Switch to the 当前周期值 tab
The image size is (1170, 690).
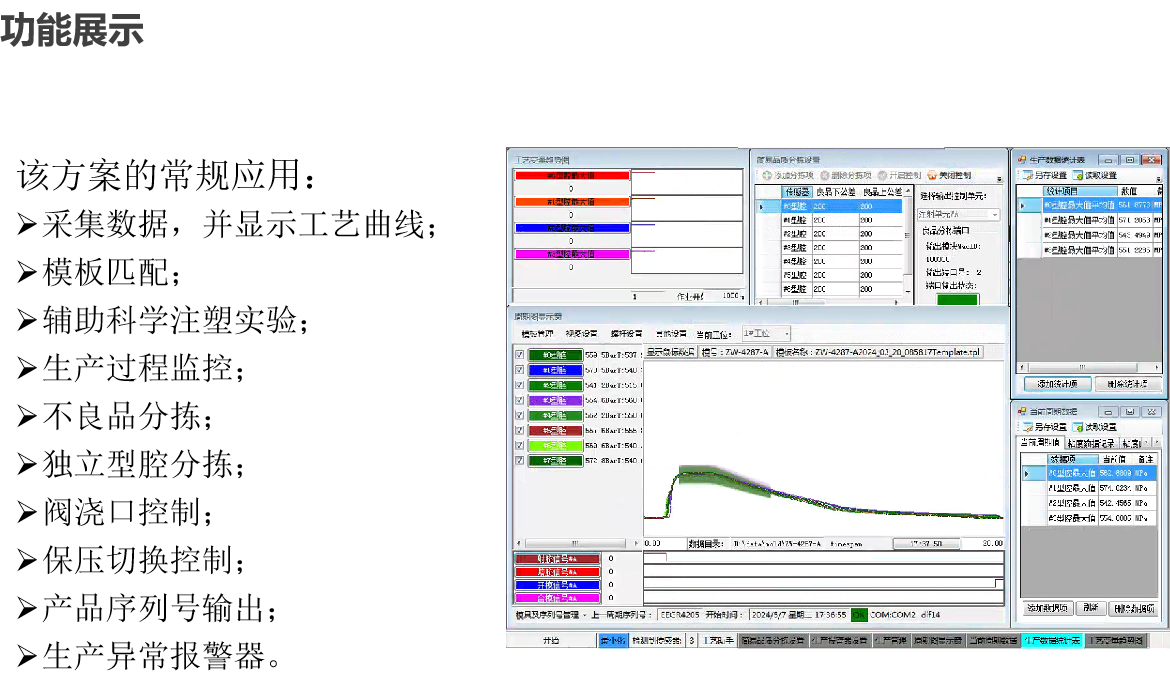tap(1040, 442)
